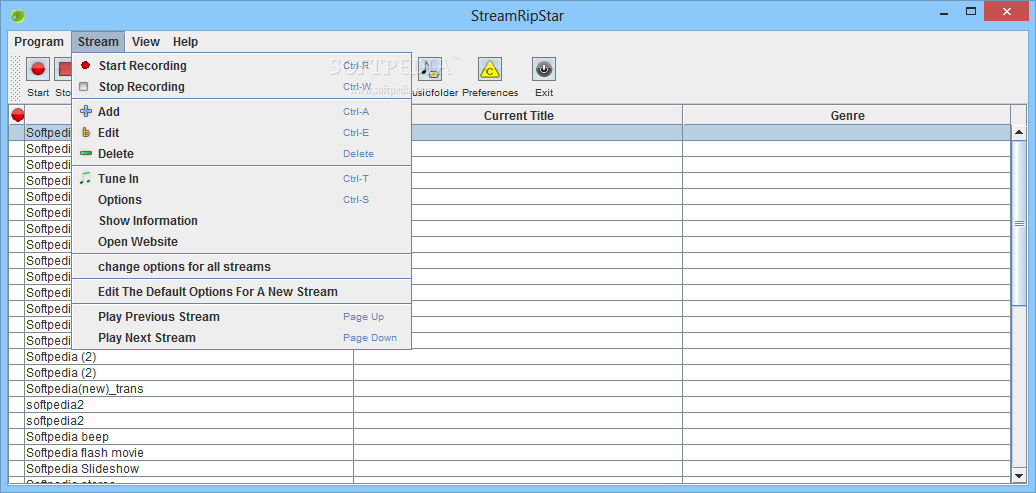Open the music folder toolbar icon

click(430, 69)
